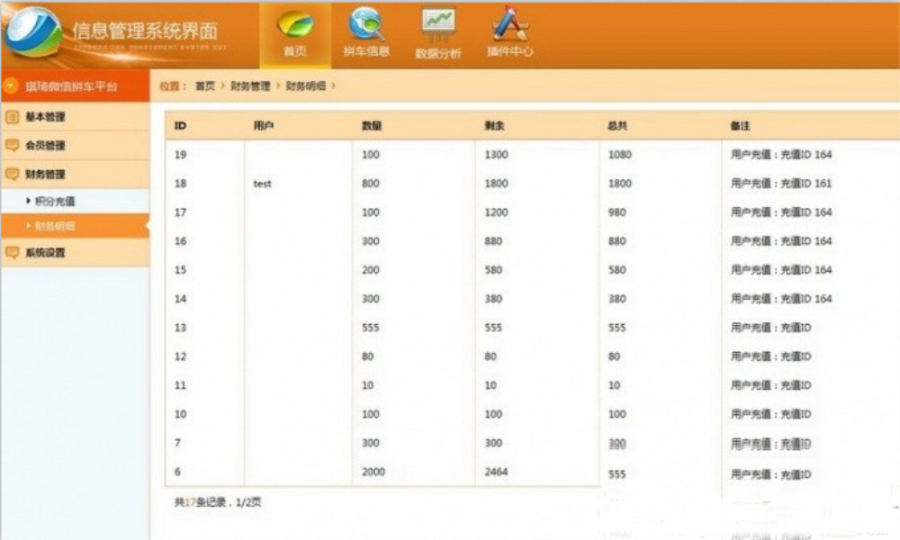
Task: Collapse the 财务管理 sidebar section
Action: [75, 174]
